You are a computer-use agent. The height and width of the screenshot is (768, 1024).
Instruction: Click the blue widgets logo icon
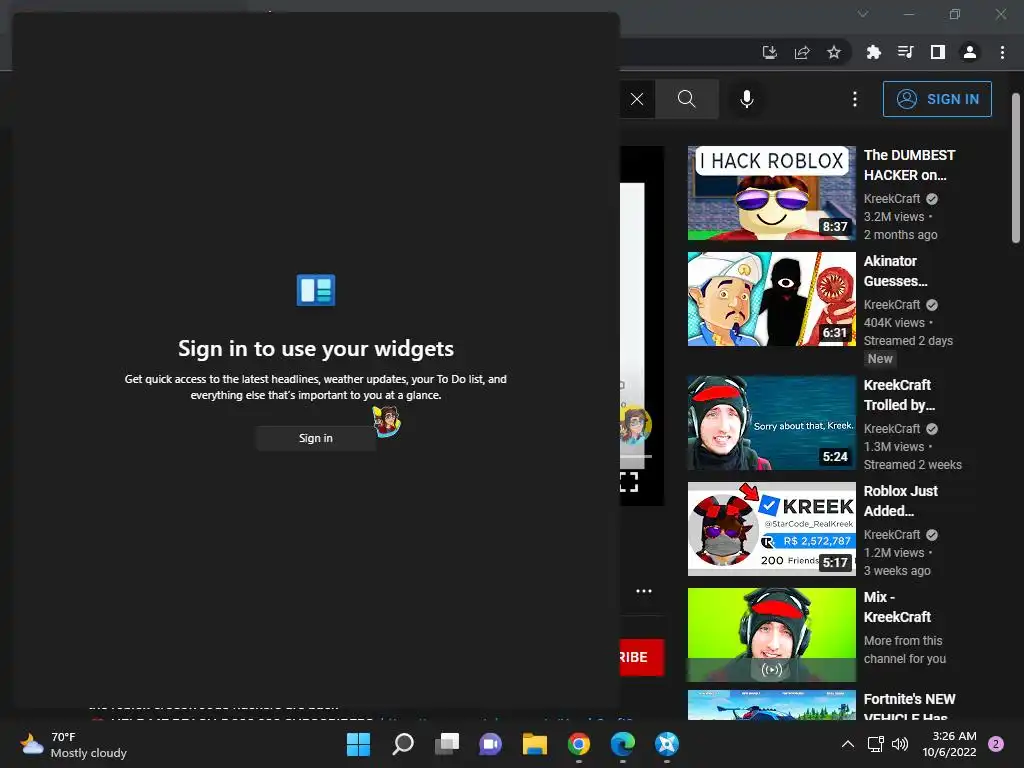pos(316,290)
